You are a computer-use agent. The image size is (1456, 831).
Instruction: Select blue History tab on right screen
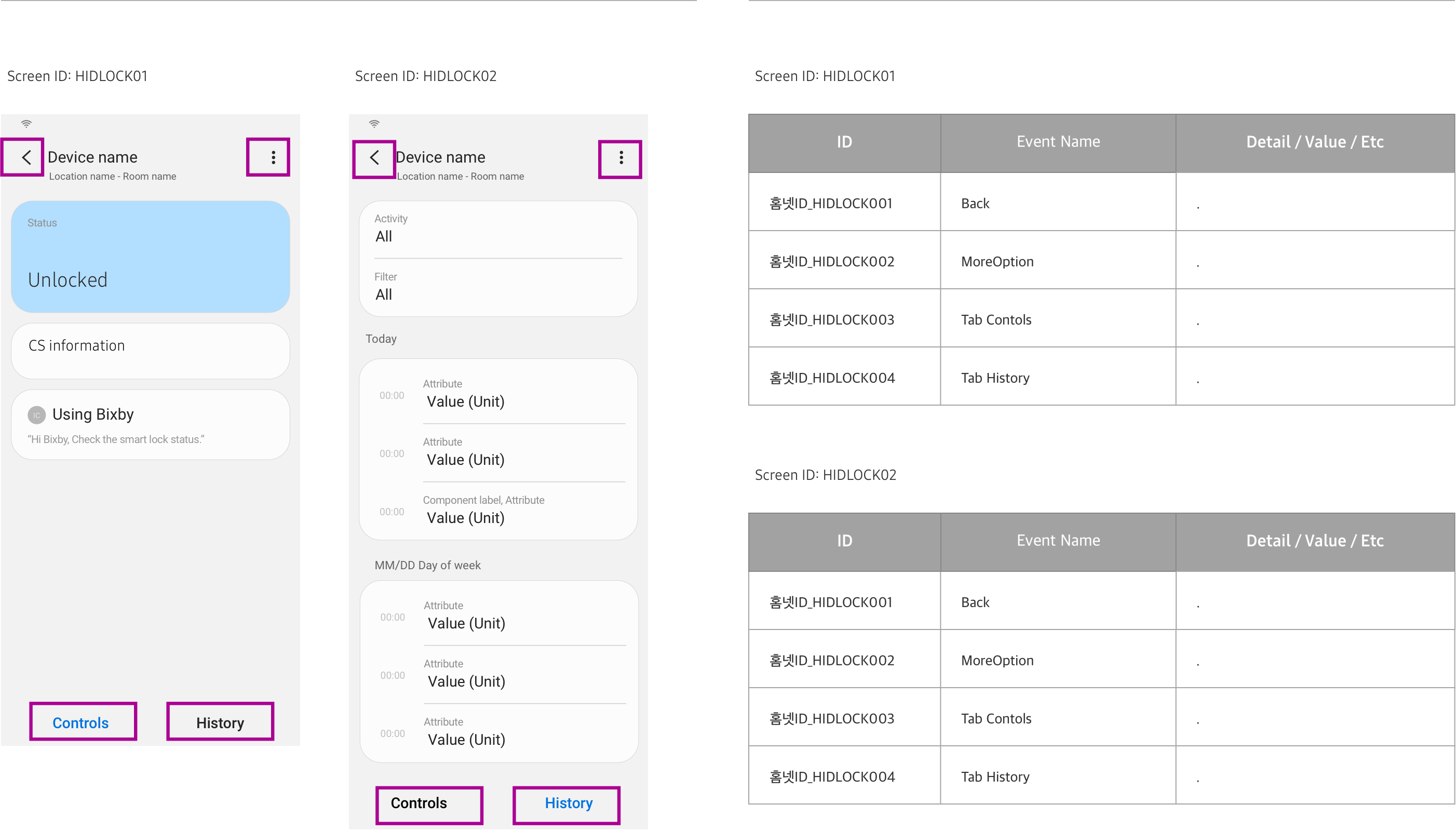pyautogui.click(x=568, y=803)
